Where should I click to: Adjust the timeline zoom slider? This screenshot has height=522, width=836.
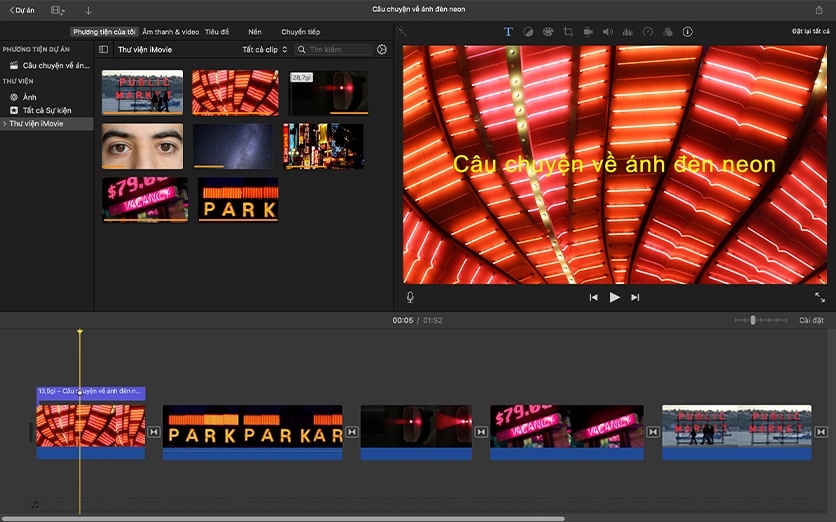pos(753,320)
